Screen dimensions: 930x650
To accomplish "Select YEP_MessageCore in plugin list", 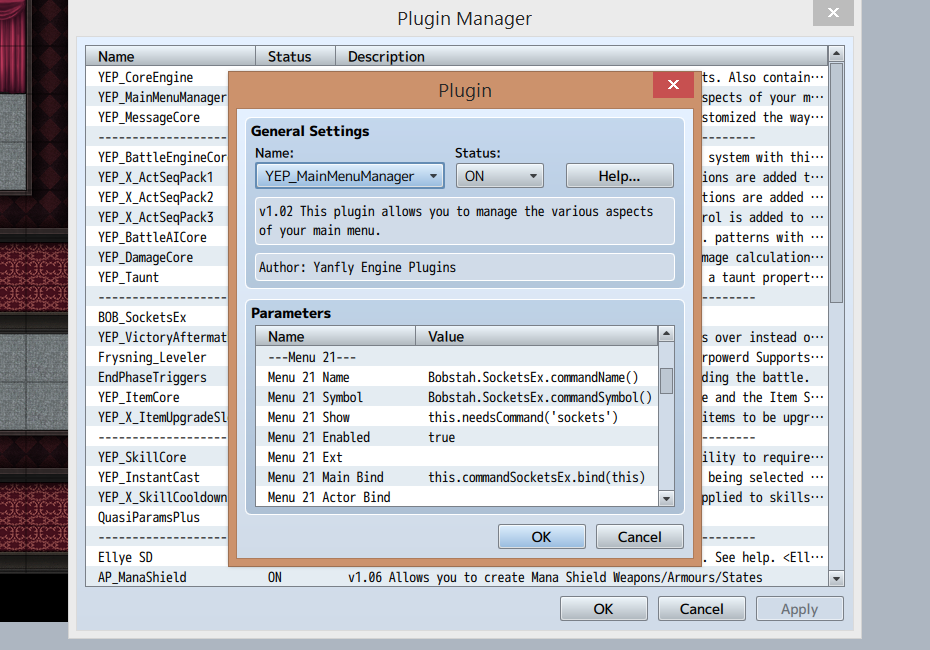I will pos(149,117).
